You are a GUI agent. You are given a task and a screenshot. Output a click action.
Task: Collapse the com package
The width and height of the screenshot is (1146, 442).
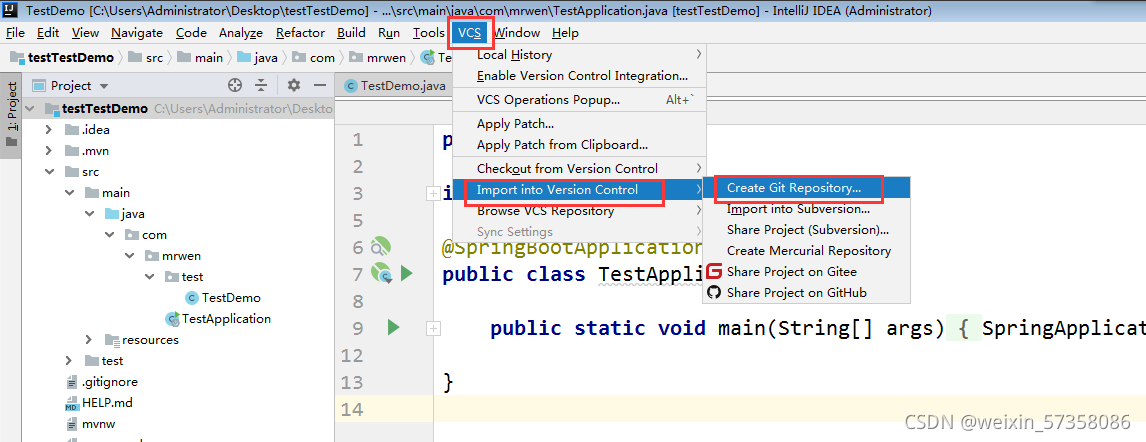click(110, 235)
